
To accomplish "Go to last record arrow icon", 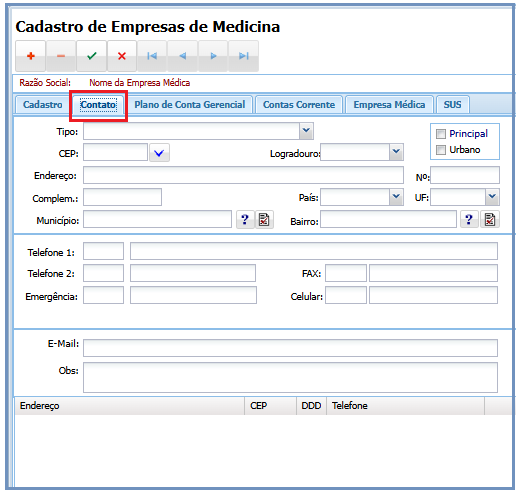I will pos(244,56).
